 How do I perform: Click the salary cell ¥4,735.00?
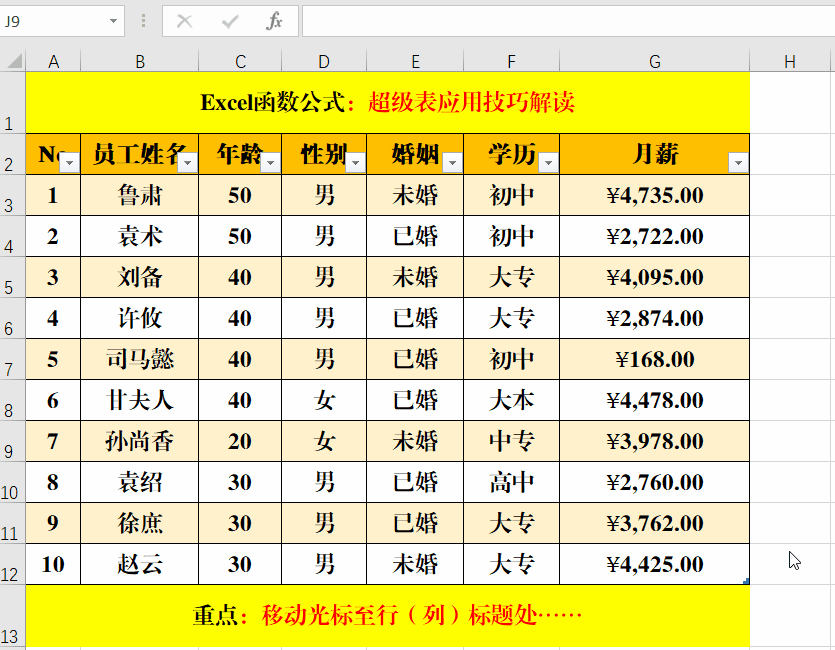click(x=654, y=195)
